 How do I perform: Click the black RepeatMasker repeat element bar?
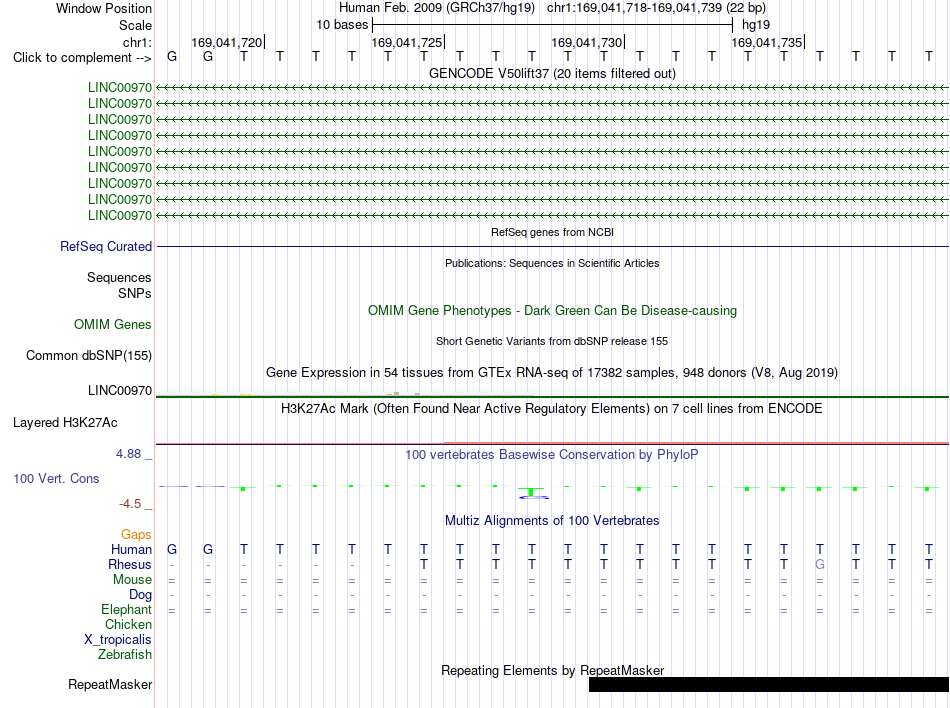tap(768, 684)
